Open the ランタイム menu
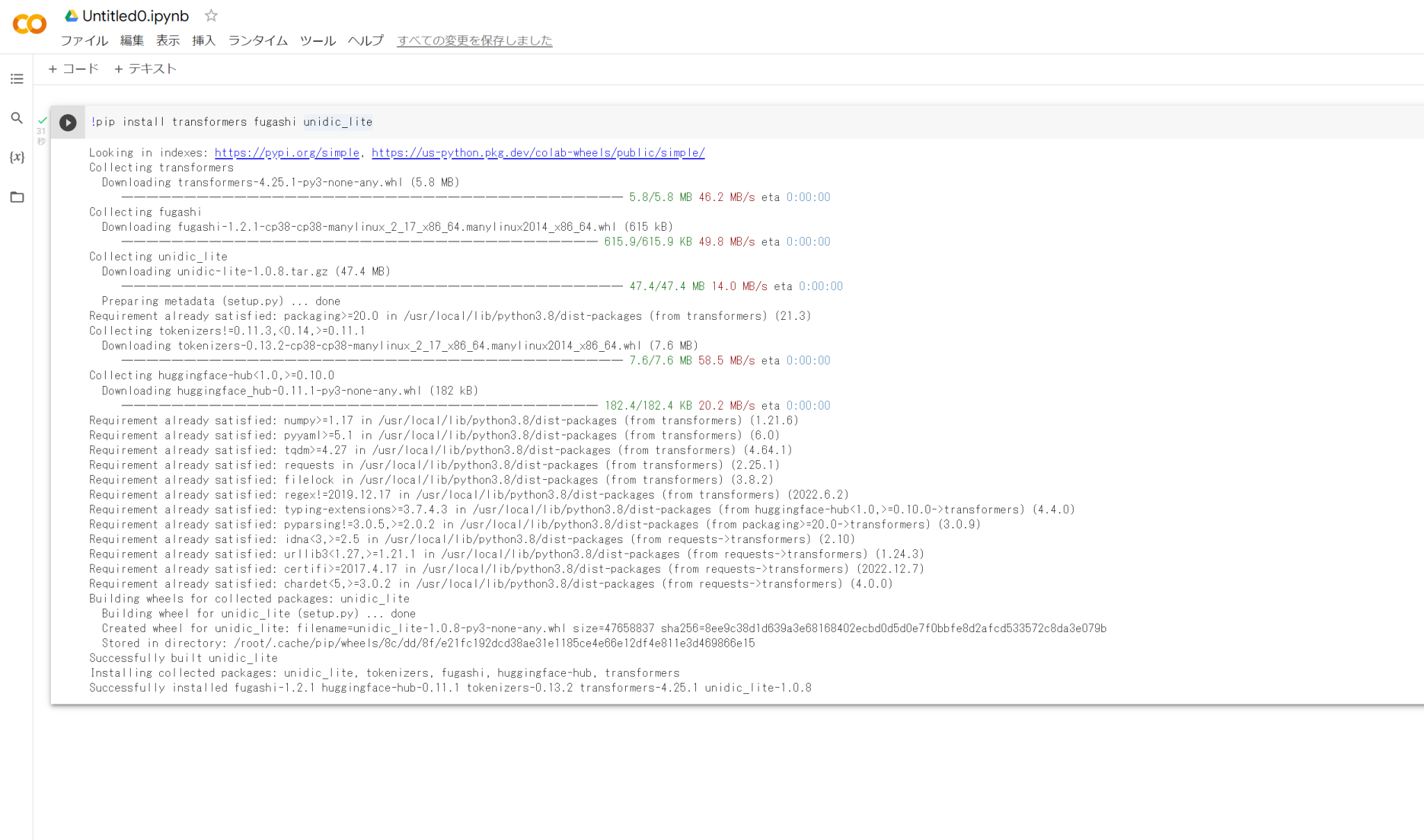Screen dimensions: 1424x840 tap(257, 40)
